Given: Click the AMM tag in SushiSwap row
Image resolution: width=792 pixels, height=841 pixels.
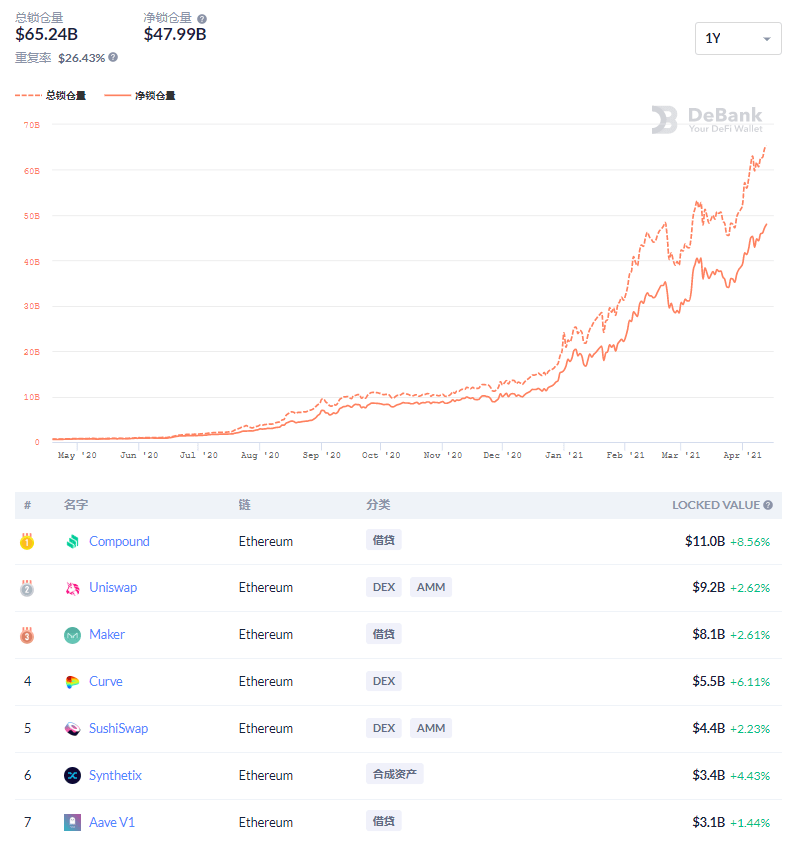Looking at the screenshot, I should click(x=431, y=728).
